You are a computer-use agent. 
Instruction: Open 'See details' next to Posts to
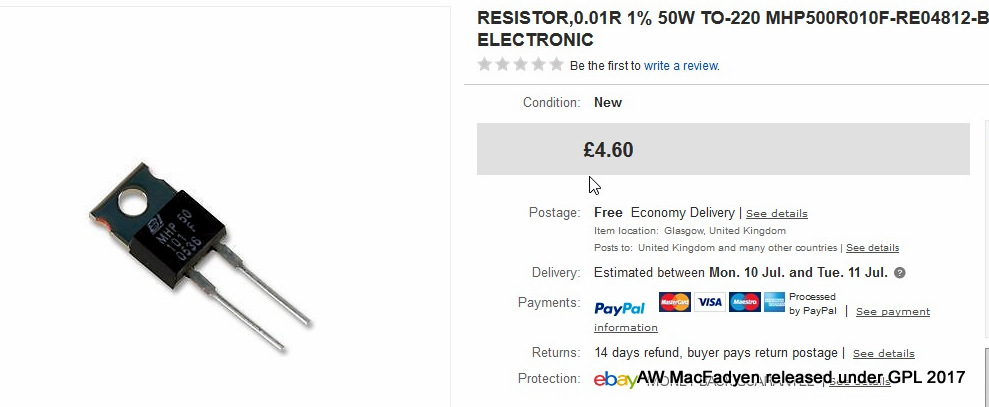point(872,248)
